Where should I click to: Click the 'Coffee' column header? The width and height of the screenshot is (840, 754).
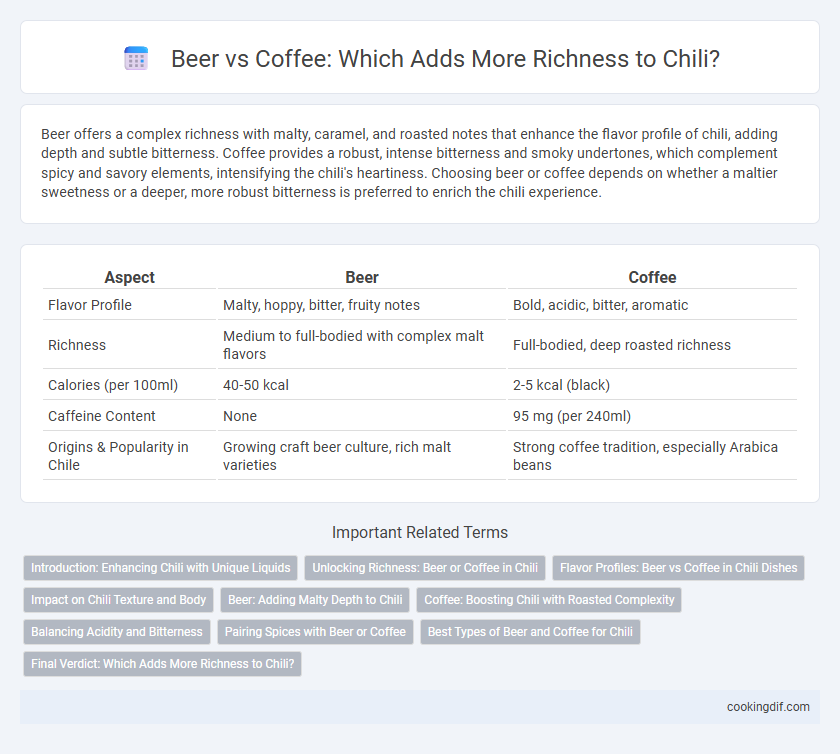pos(652,277)
